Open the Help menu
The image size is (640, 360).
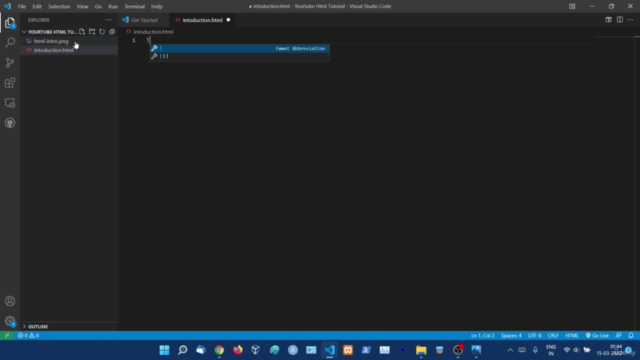(157, 7)
